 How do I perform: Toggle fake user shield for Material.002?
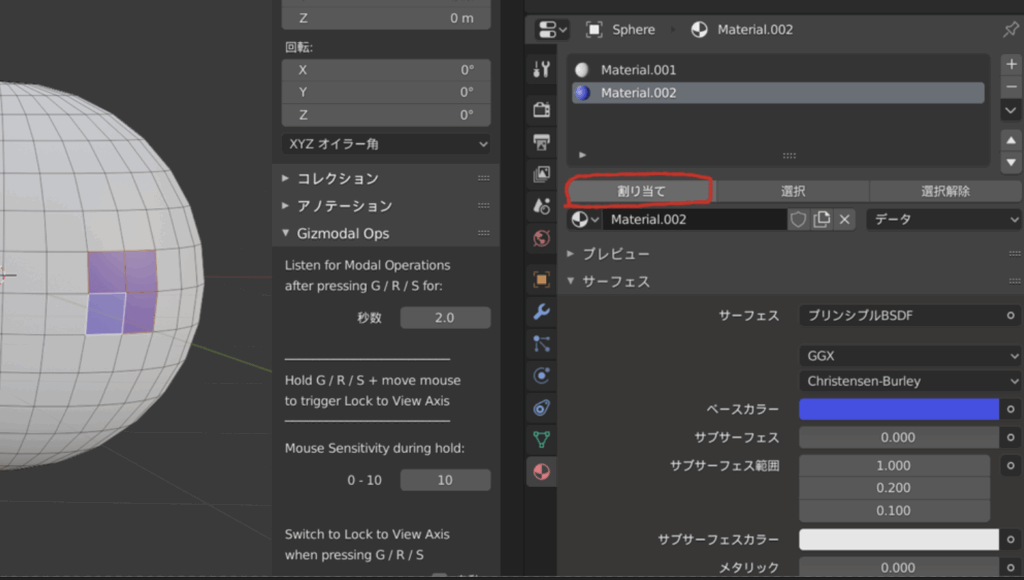coord(798,219)
